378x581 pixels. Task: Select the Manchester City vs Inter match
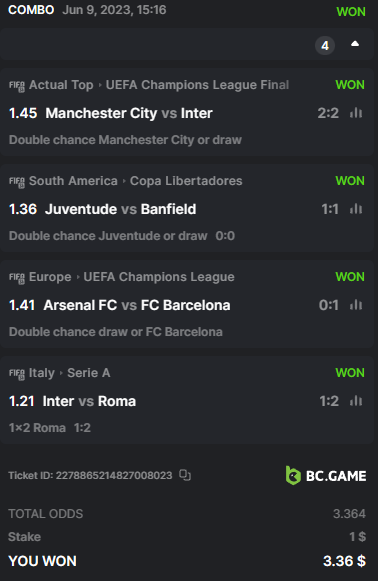(x=129, y=113)
